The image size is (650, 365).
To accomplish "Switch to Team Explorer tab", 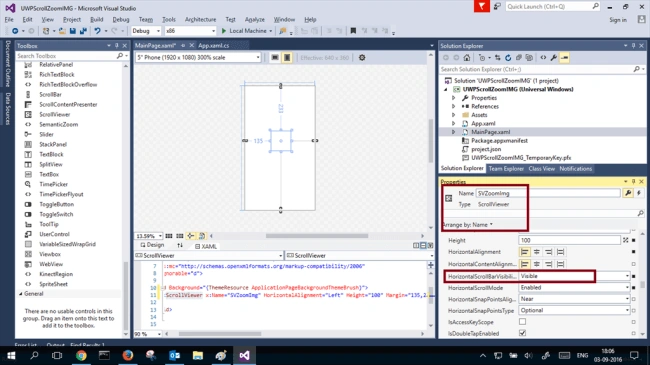I will [506, 168].
